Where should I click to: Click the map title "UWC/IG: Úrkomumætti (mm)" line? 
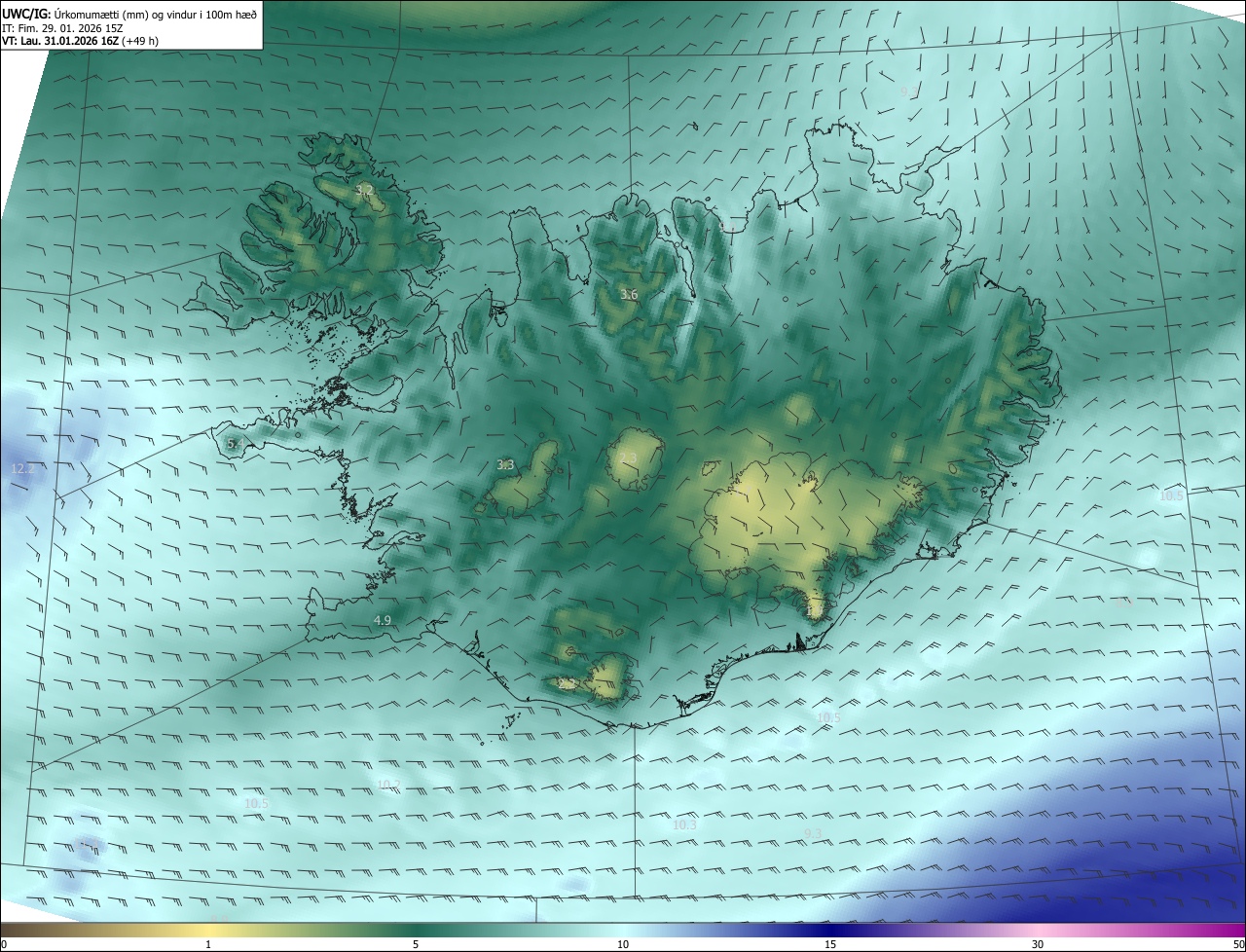(x=129, y=14)
